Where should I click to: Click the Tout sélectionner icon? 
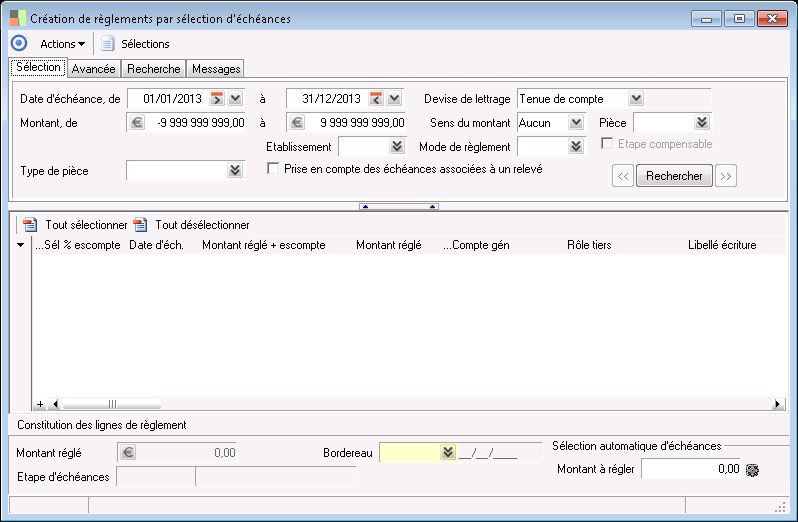click(x=31, y=224)
